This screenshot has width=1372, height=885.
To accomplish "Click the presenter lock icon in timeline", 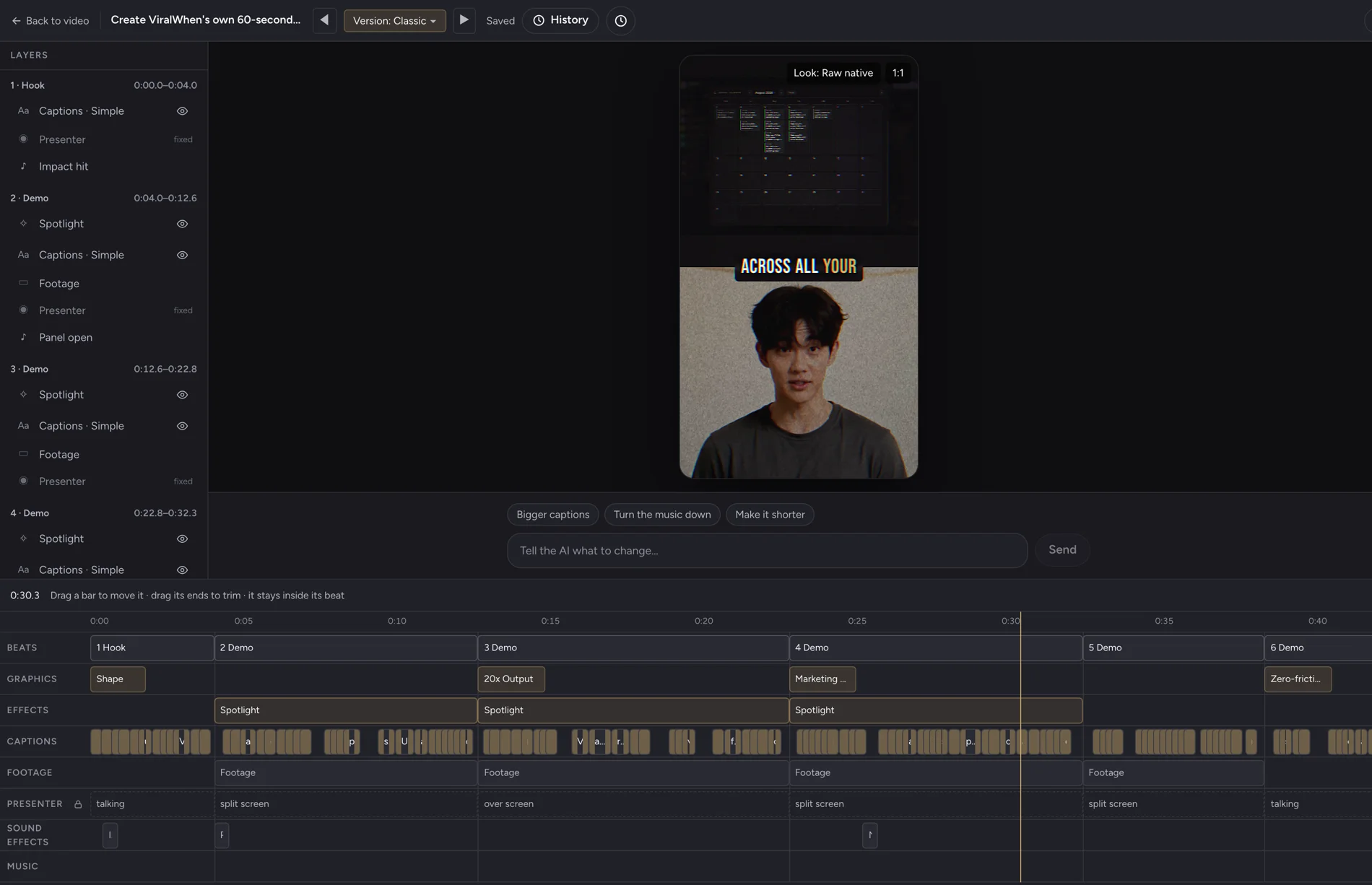I will tap(78, 804).
